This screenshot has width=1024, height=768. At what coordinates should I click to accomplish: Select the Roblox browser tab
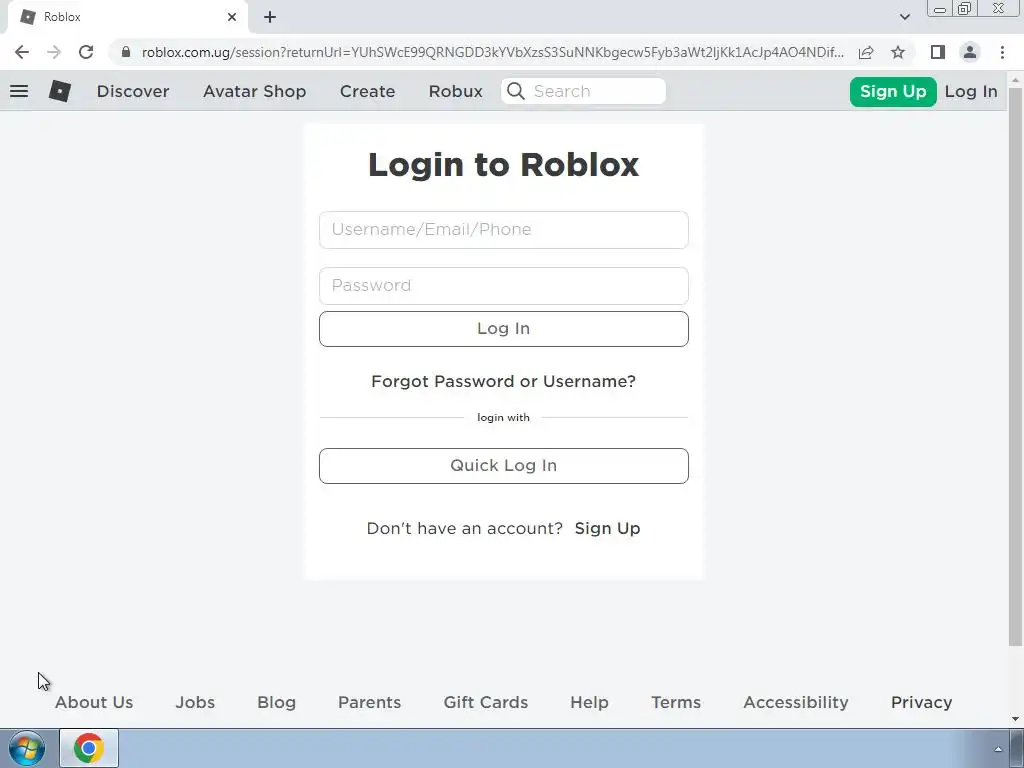127,17
